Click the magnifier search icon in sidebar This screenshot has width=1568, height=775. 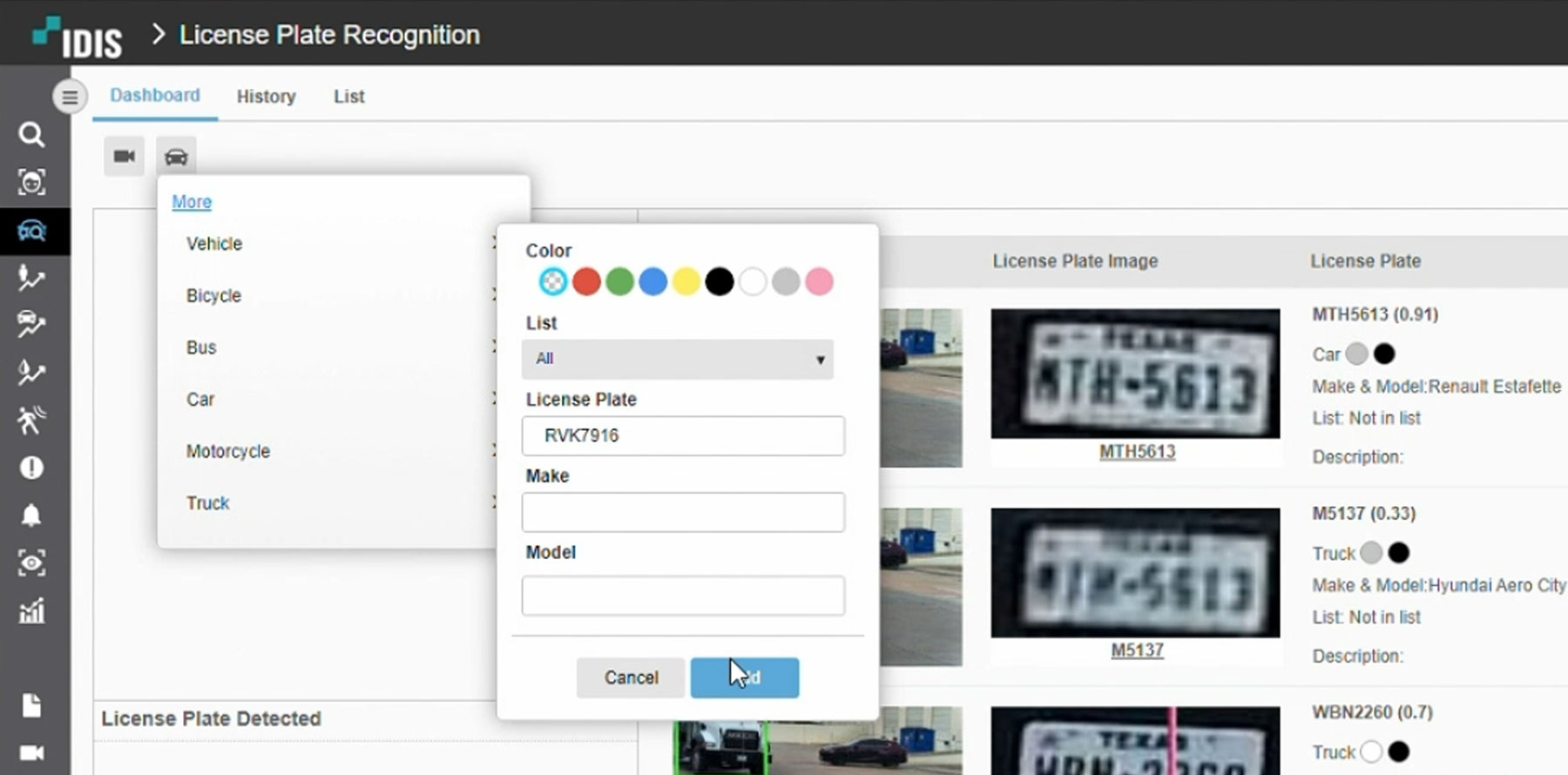click(31, 135)
